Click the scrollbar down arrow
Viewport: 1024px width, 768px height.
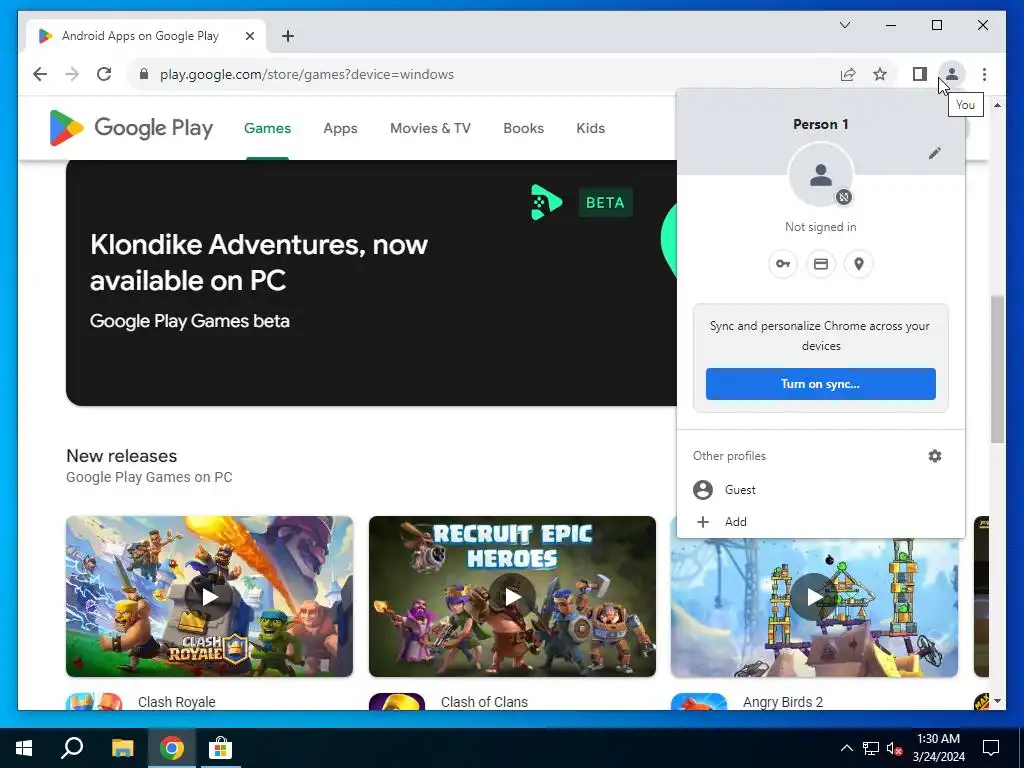997,701
